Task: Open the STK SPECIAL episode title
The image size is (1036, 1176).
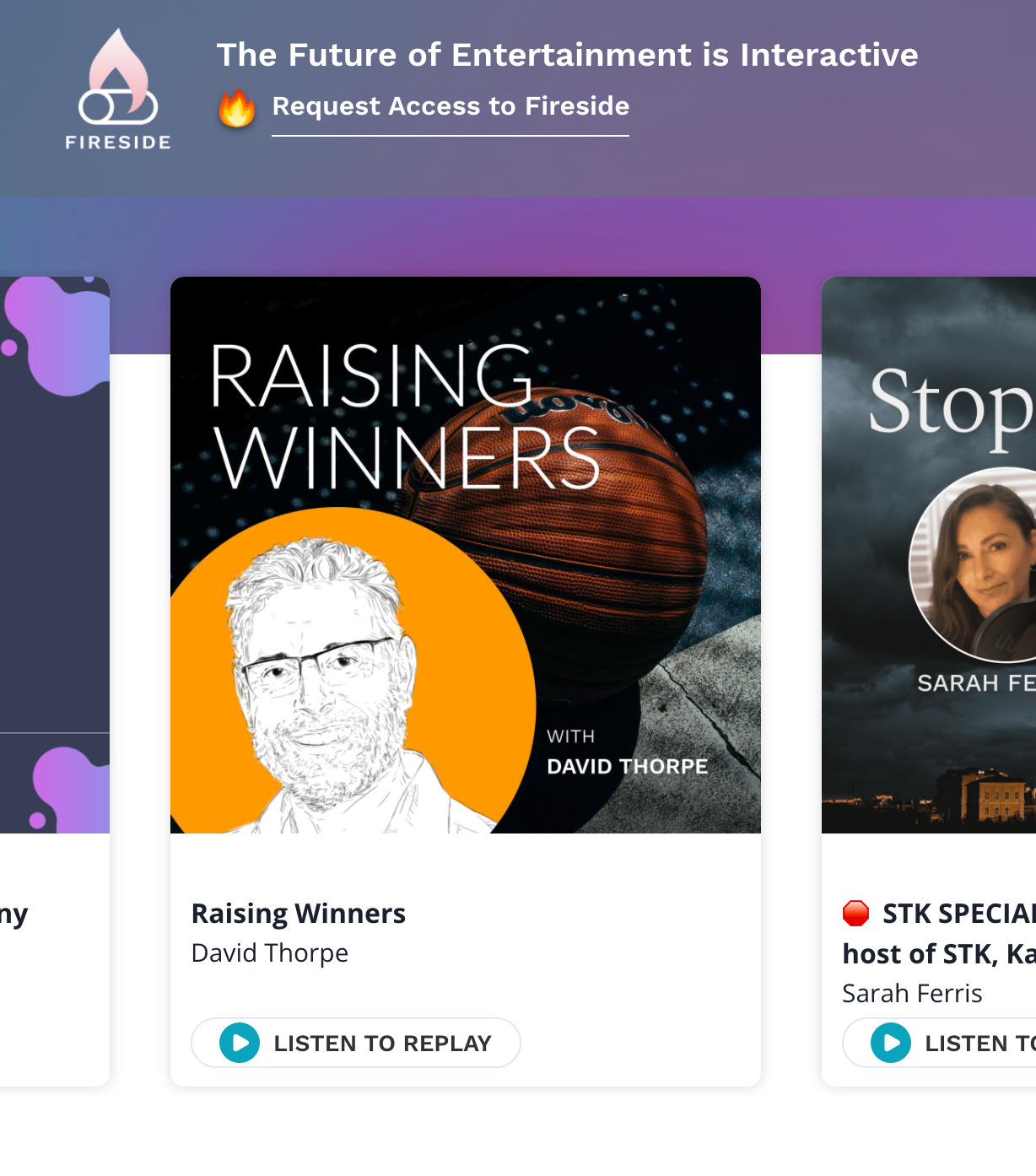Action: point(939,933)
